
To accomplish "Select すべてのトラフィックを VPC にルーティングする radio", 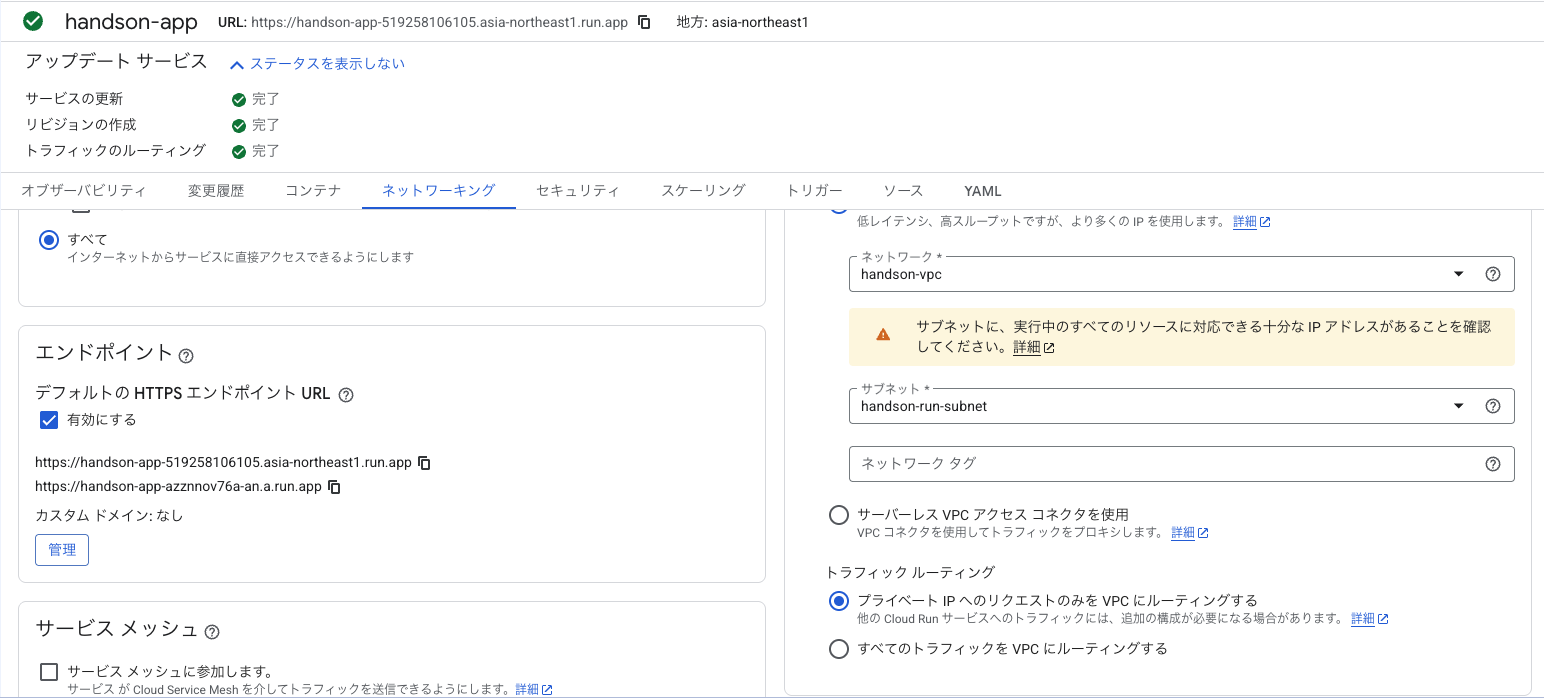I will click(839, 649).
